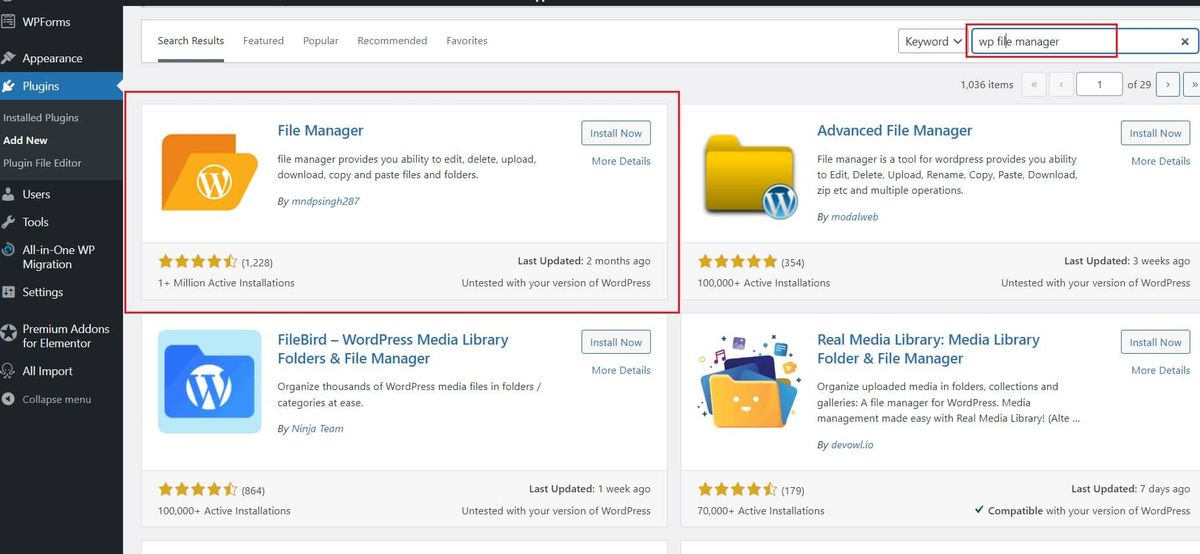
Task: Go to first page of results
Action: (x=1033, y=85)
